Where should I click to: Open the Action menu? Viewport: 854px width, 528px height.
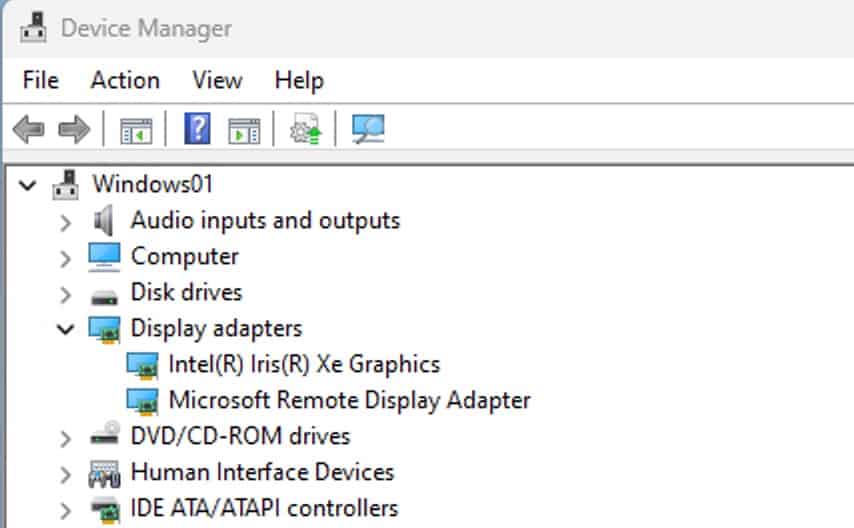(x=125, y=80)
